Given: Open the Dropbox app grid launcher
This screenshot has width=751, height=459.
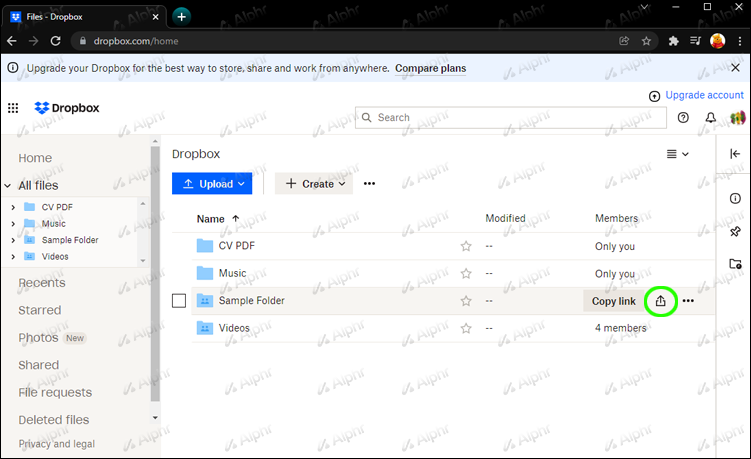Looking at the screenshot, I should (13, 108).
